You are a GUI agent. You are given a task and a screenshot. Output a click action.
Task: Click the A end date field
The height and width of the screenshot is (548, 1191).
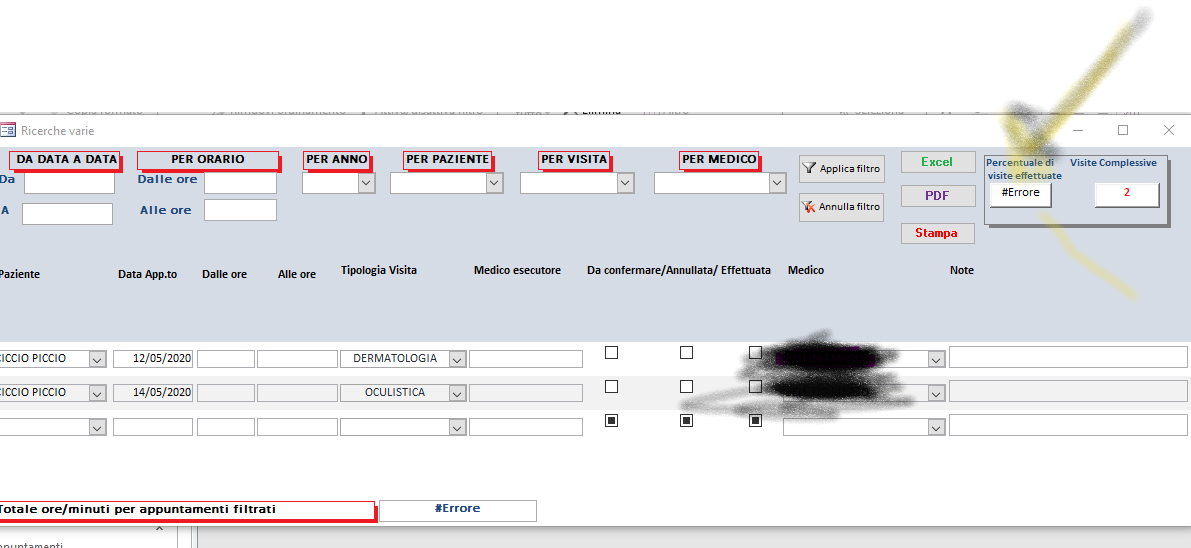point(68,214)
